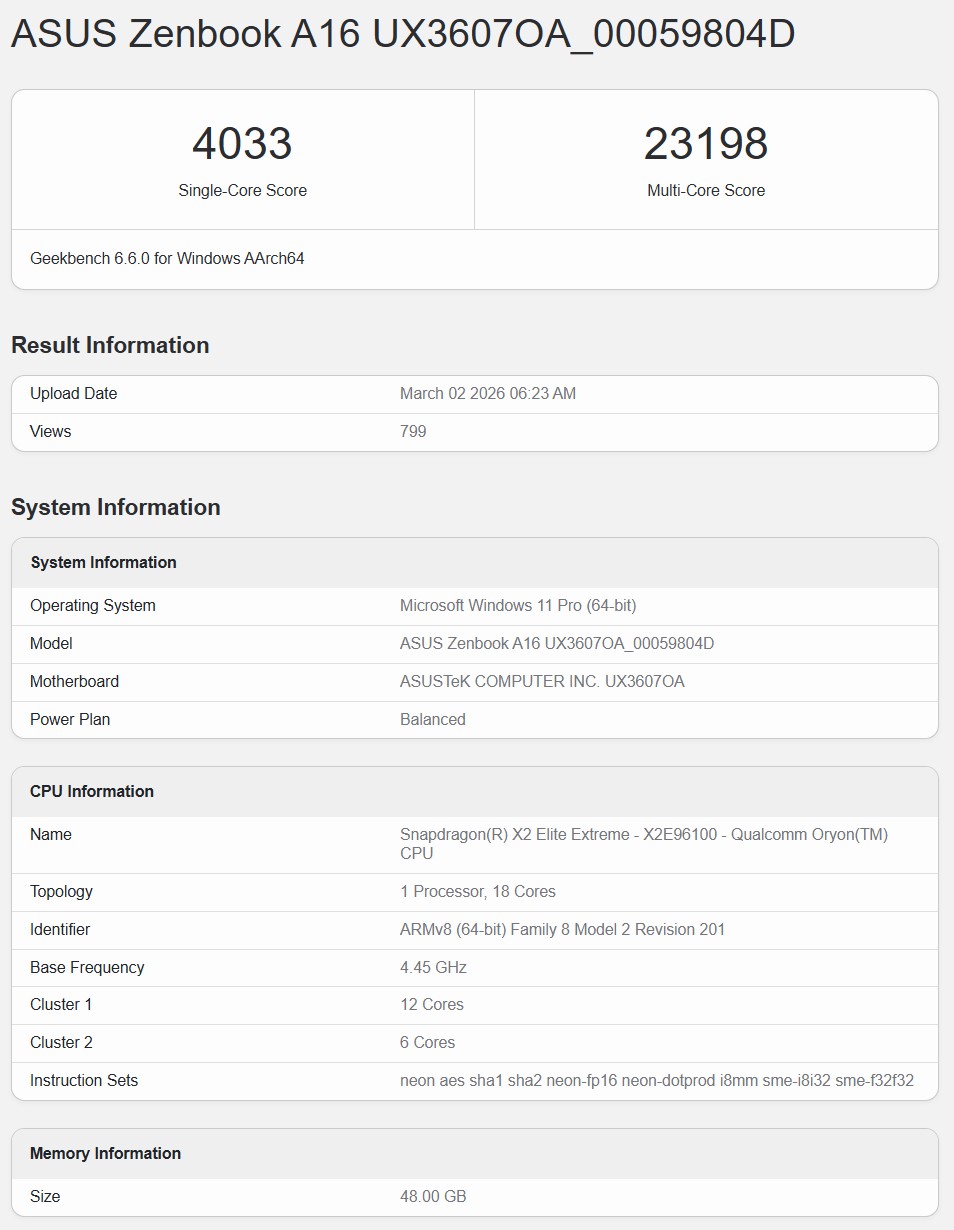Screen dimensions: 954x1230
Task: Click the 48.00 GB memory size
Action: (433, 1197)
